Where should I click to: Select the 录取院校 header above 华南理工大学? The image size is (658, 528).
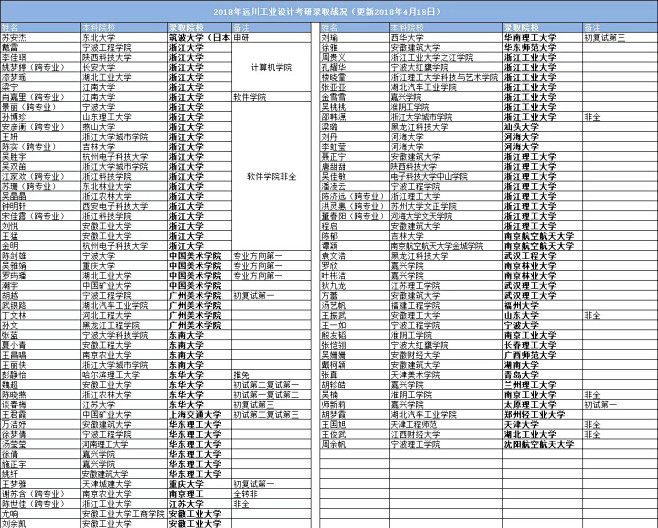click(542, 28)
